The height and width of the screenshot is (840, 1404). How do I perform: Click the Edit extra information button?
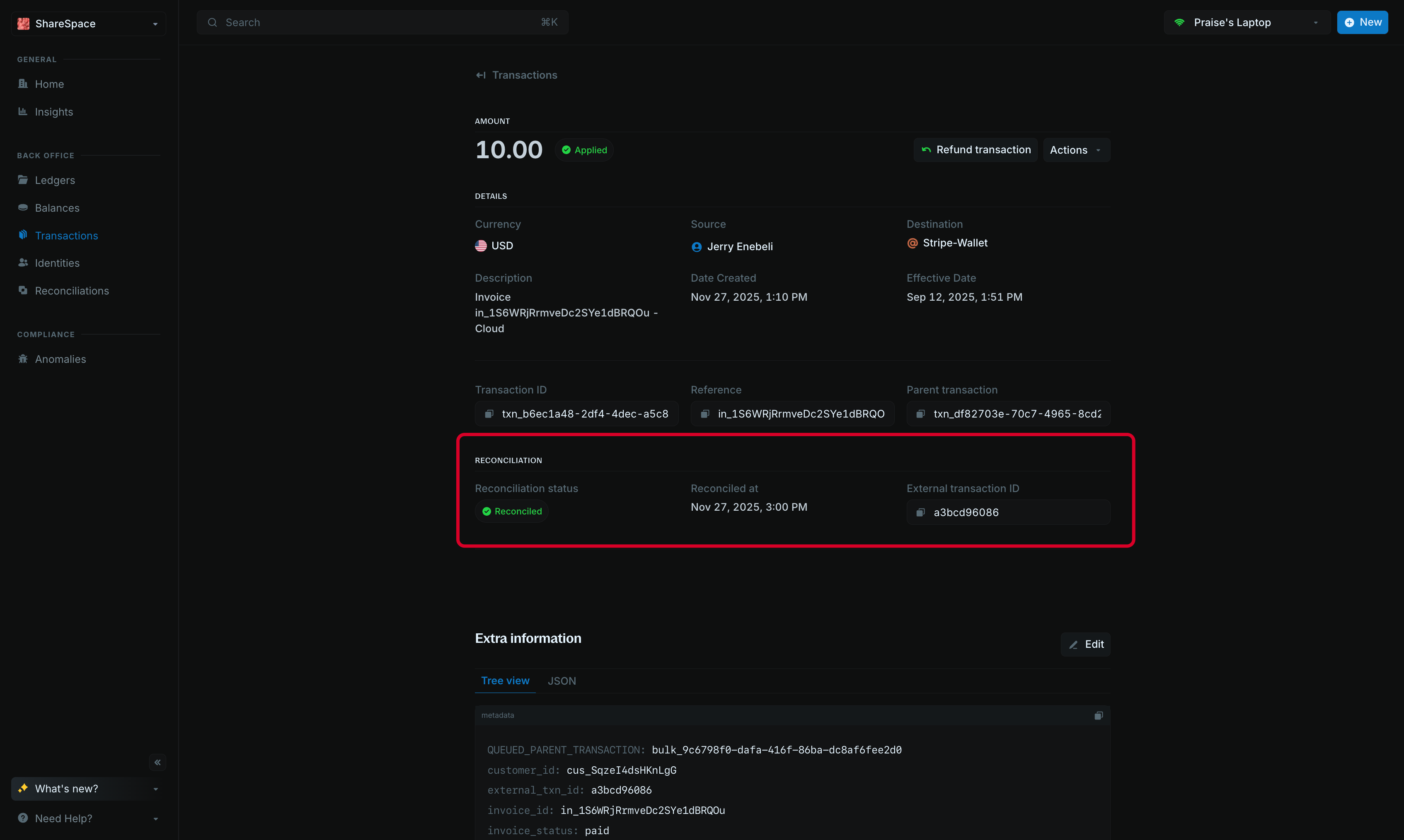pos(1085,644)
